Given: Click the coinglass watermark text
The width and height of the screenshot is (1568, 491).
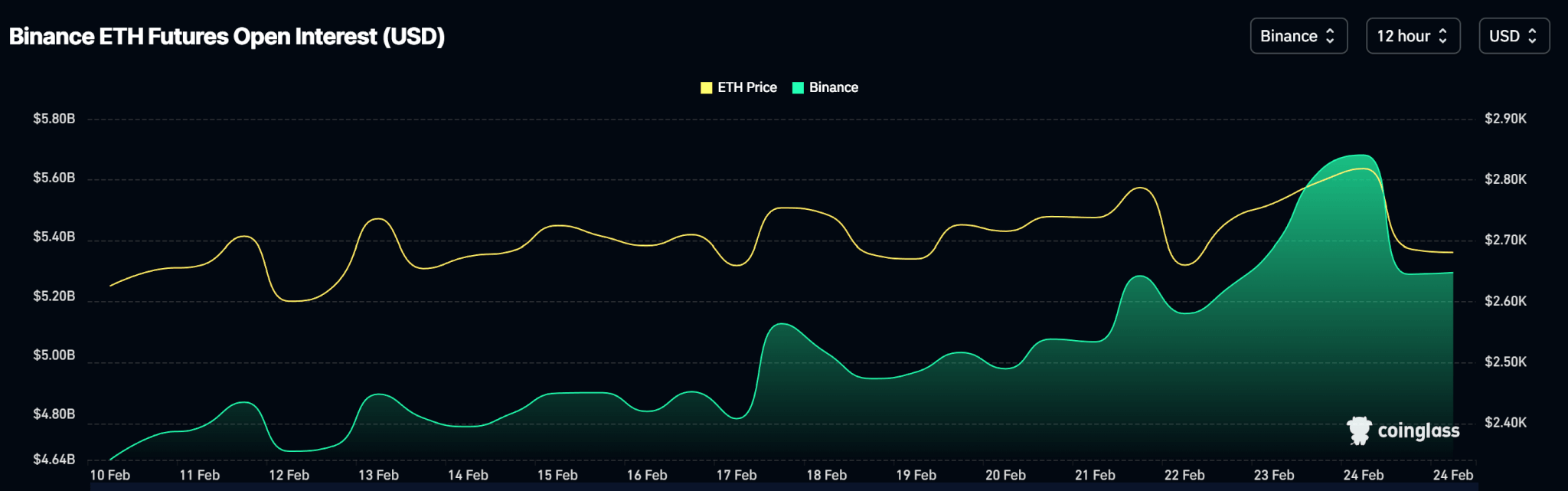Looking at the screenshot, I should pyautogui.click(x=1418, y=431).
